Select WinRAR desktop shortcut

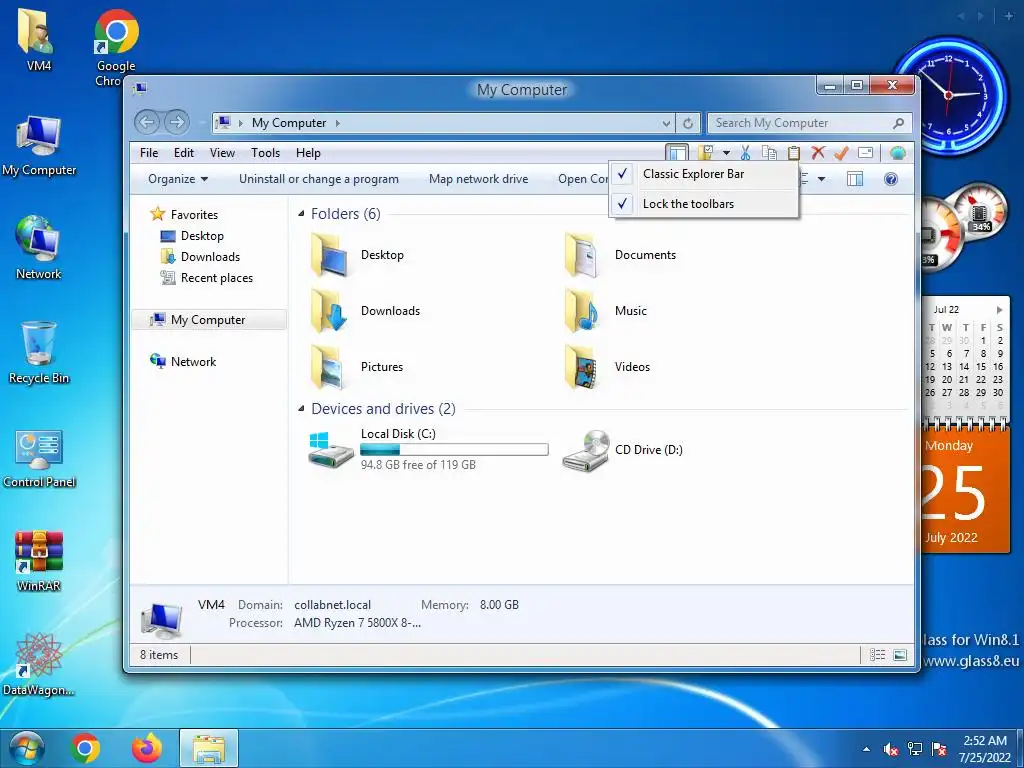pos(39,560)
